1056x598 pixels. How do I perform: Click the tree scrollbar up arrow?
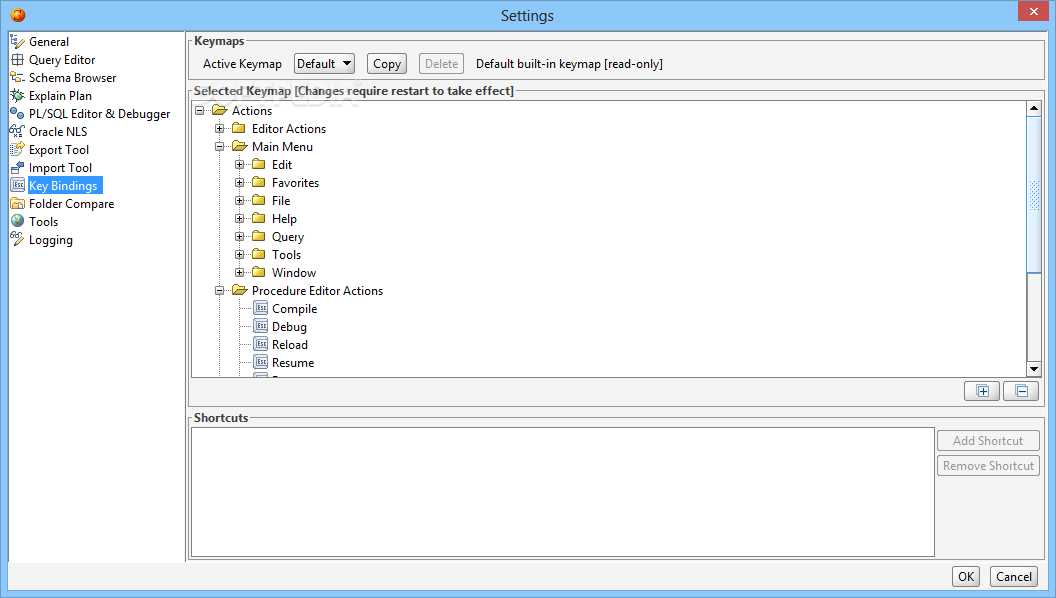1034,108
